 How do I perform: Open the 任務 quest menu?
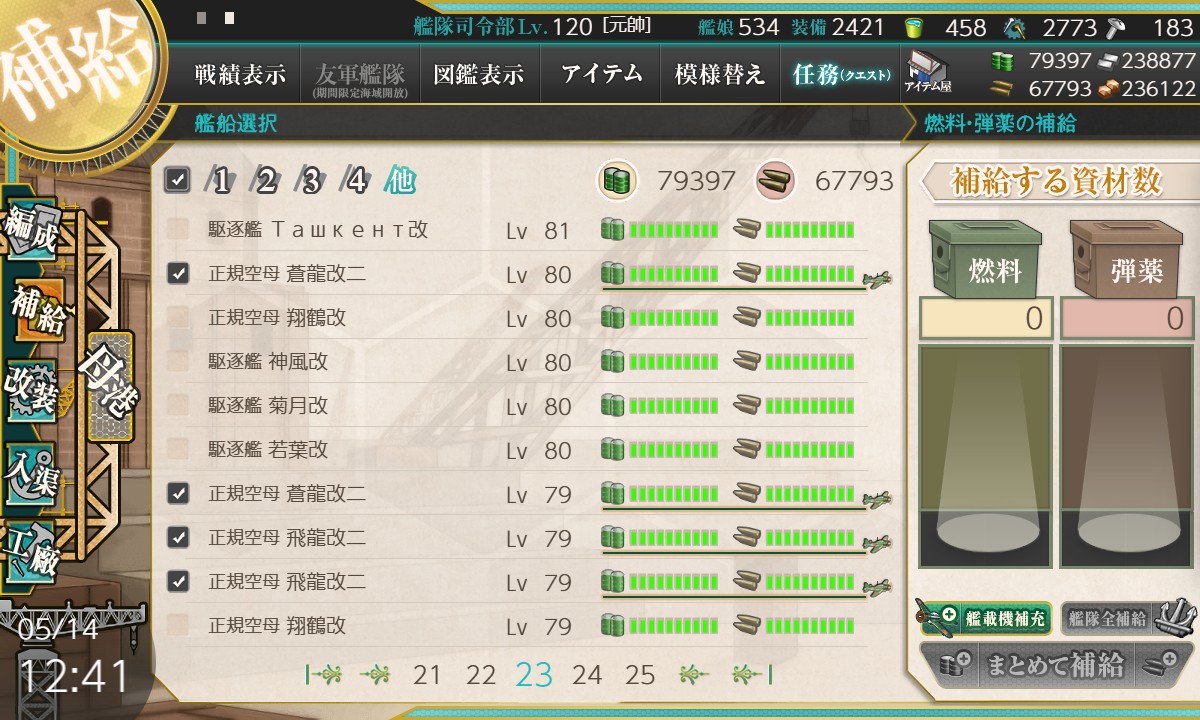(x=840, y=74)
